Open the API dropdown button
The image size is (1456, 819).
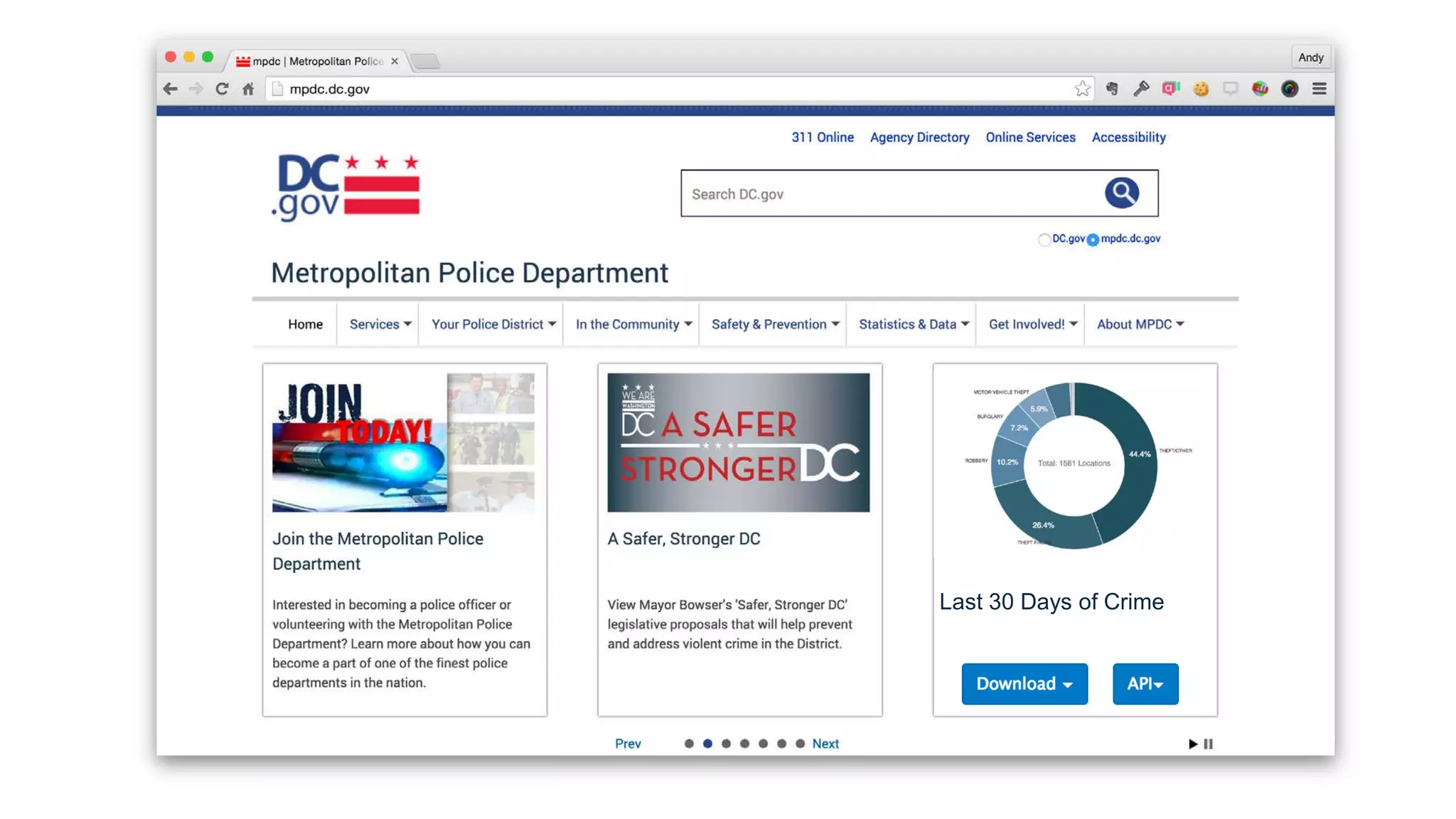point(1145,684)
